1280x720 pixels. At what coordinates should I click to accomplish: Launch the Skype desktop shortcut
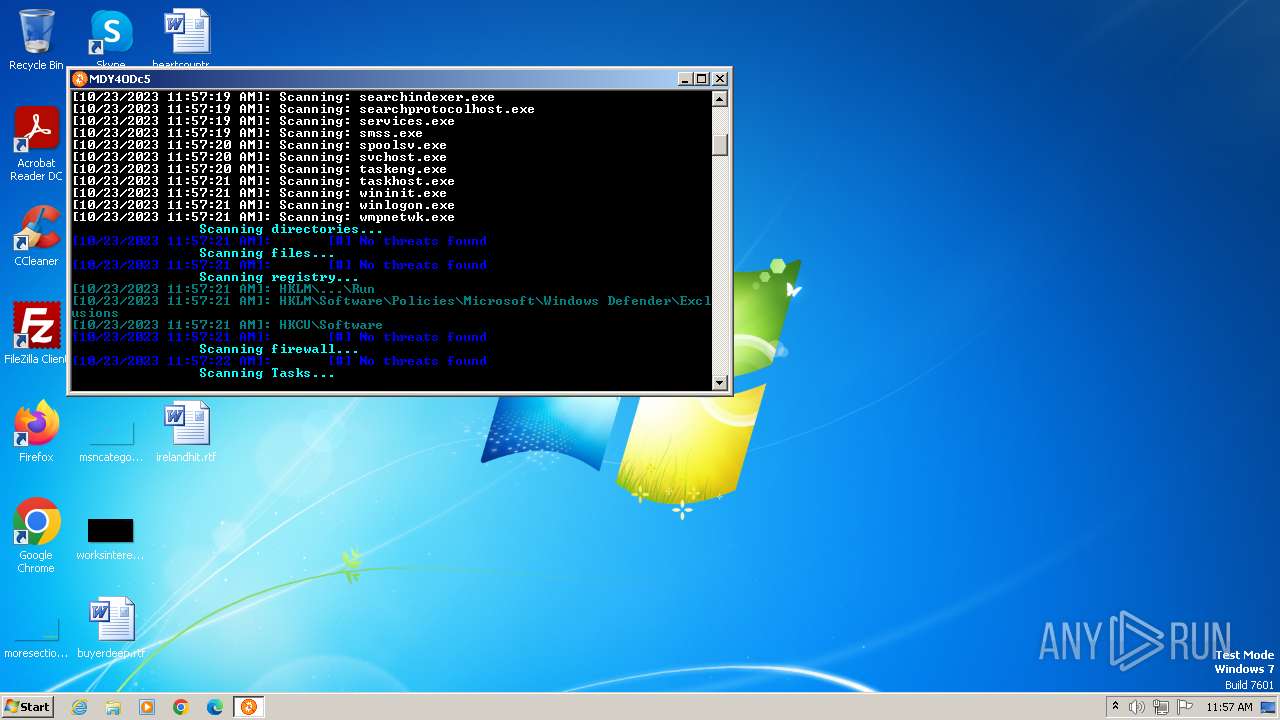pyautogui.click(x=111, y=38)
